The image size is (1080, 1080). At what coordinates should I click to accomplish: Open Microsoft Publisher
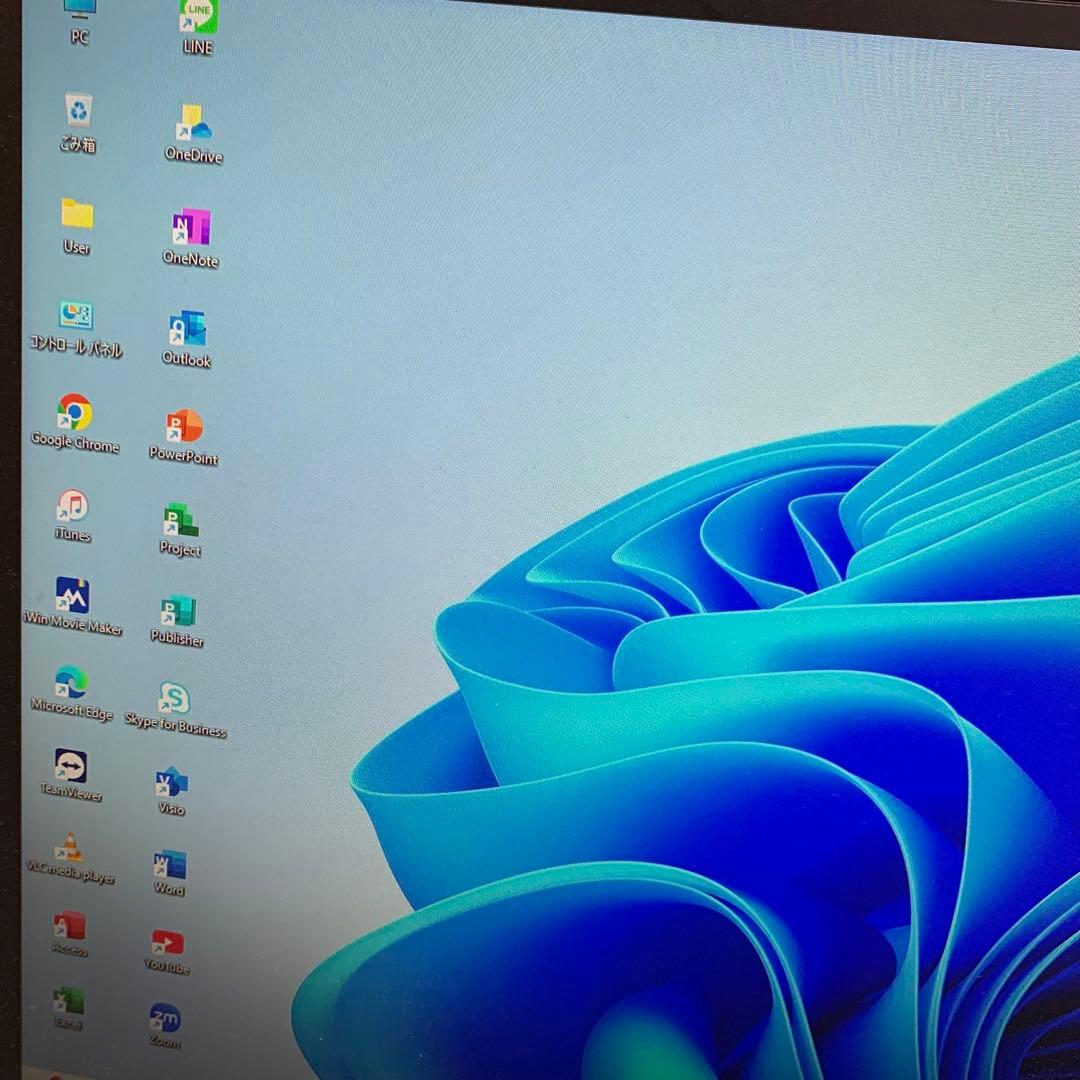coord(177,614)
